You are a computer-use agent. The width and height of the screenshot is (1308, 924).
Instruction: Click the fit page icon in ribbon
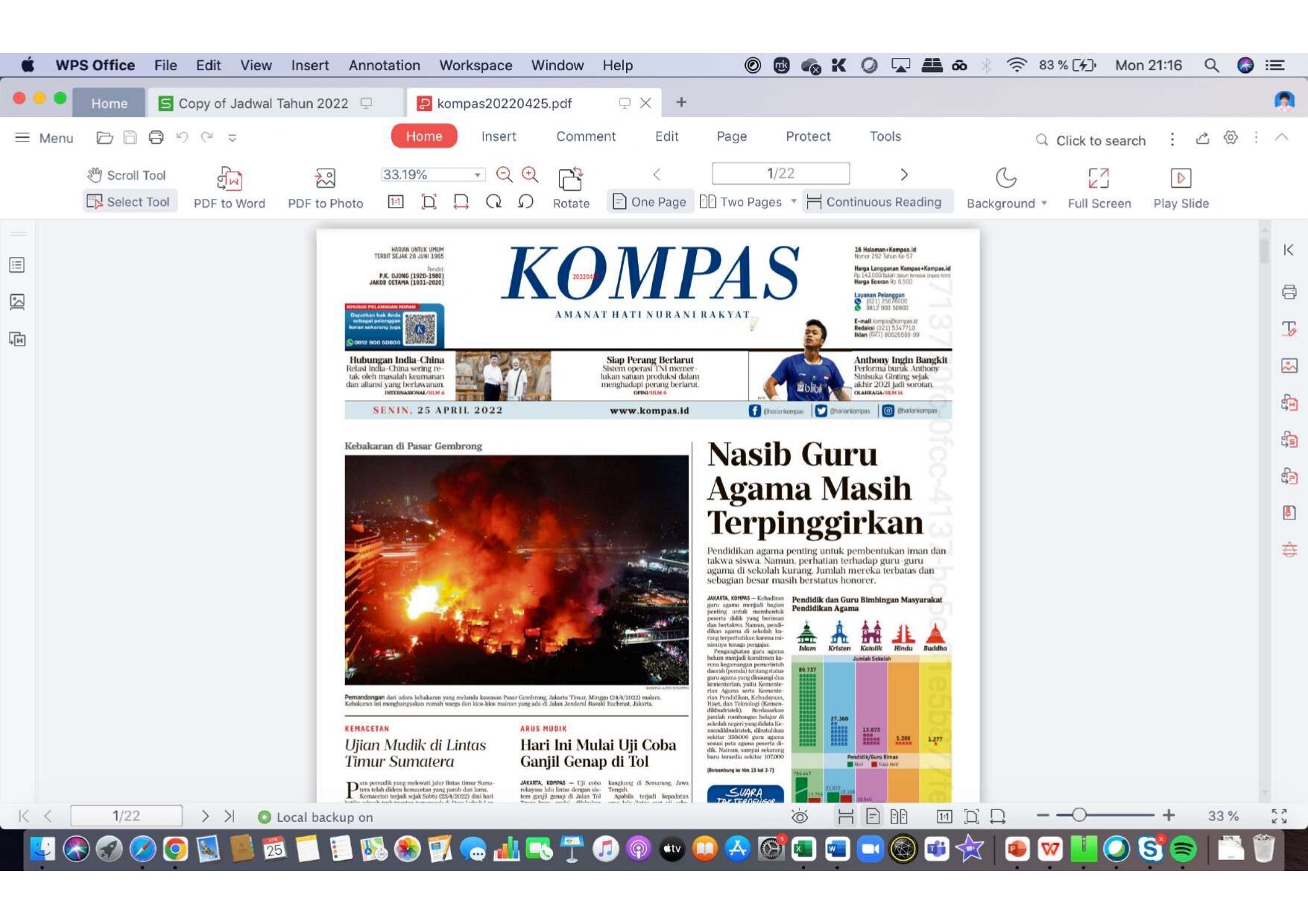[429, 202]
